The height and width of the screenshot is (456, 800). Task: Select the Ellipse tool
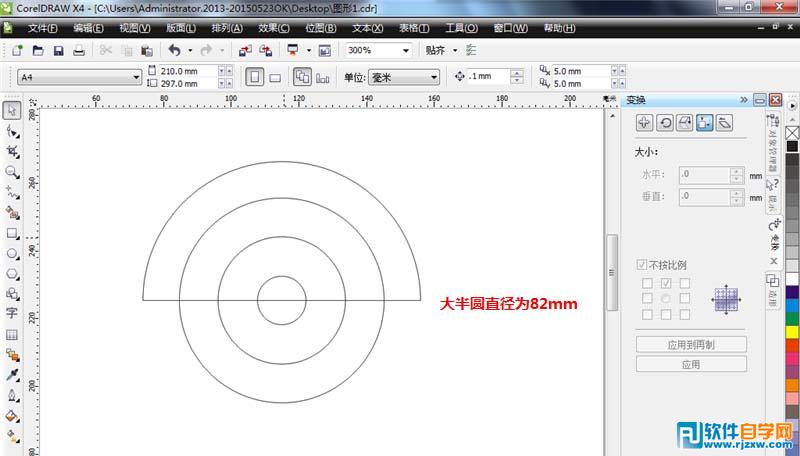pyautogui.click(x=12, y=254)
